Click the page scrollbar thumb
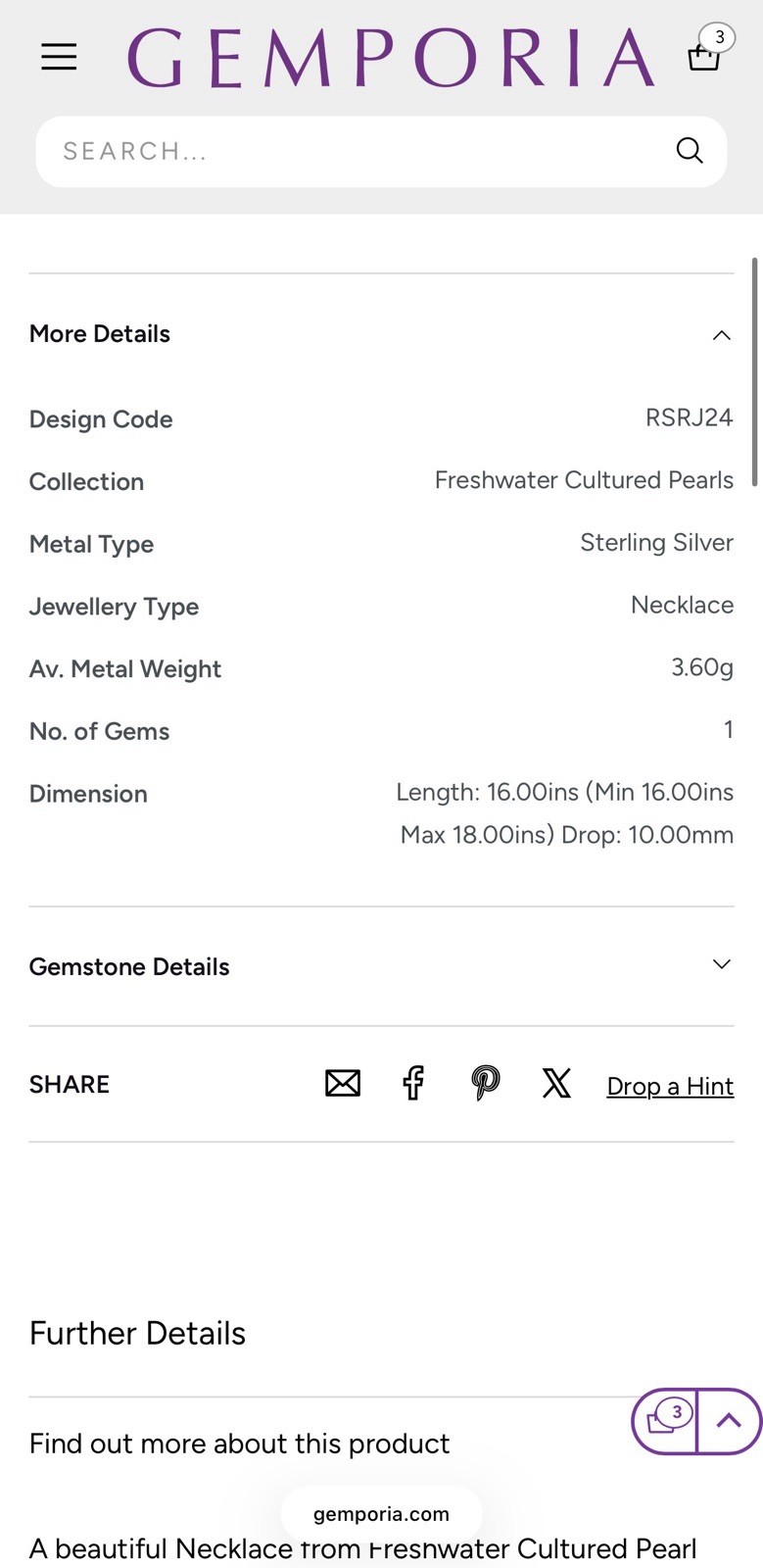 click(x=754, y=371)
